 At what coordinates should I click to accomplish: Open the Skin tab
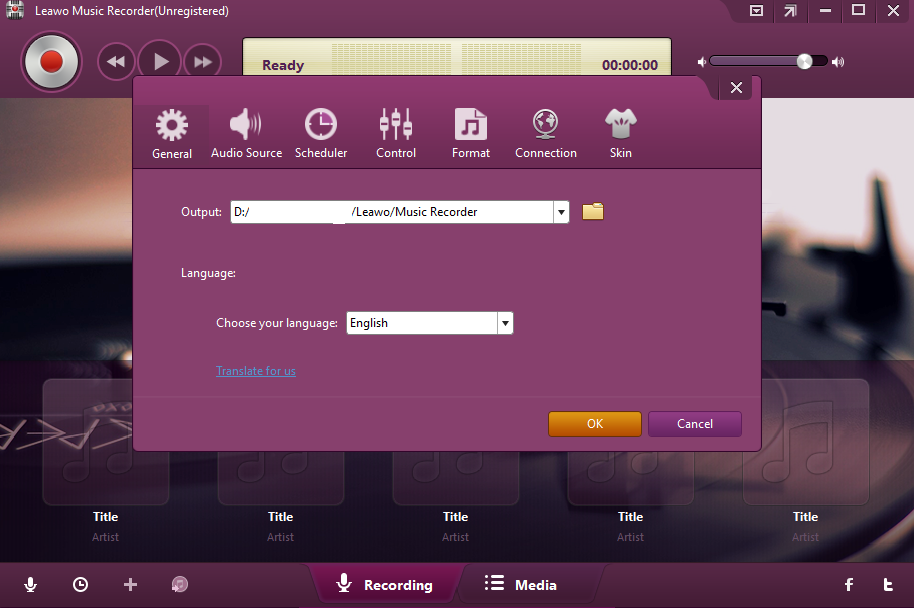tap(621, 133)
